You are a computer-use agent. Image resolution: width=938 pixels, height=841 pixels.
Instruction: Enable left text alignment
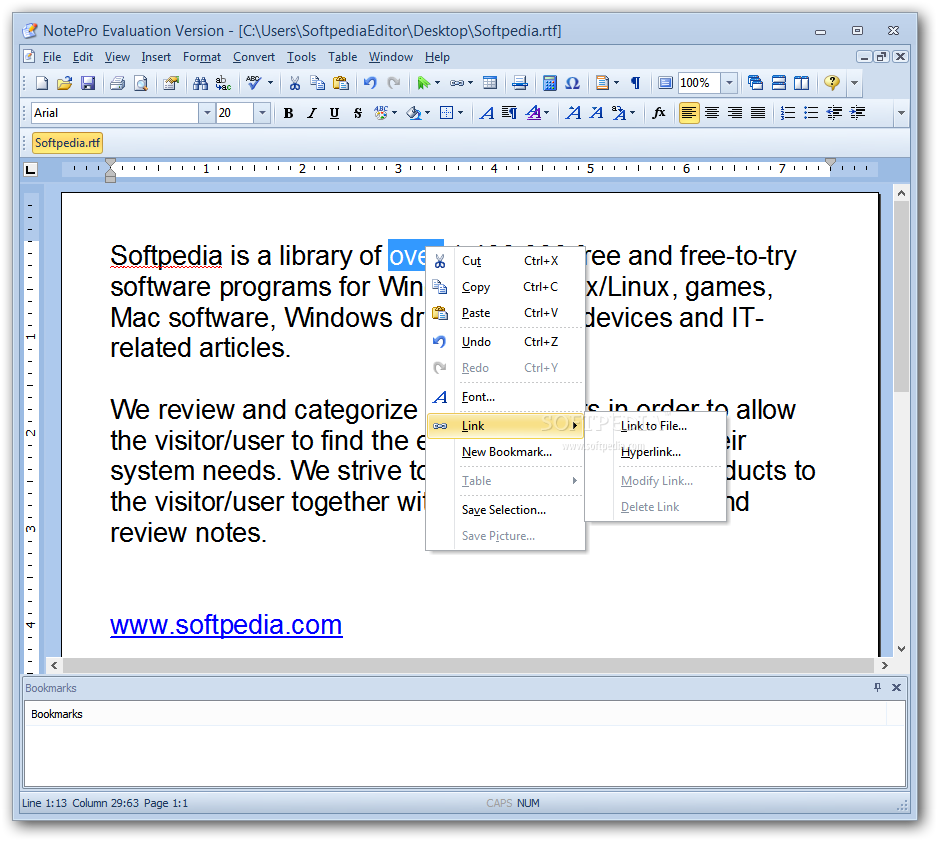pyautogui.click(x=689, y=112)
